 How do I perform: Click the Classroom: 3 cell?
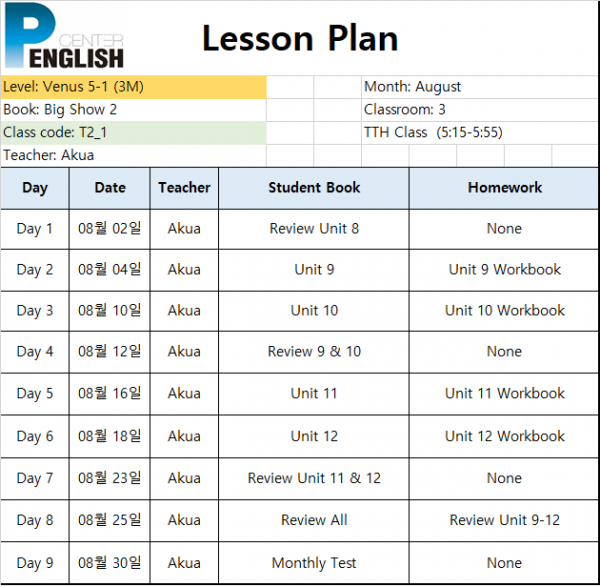(x=480, y=110)
